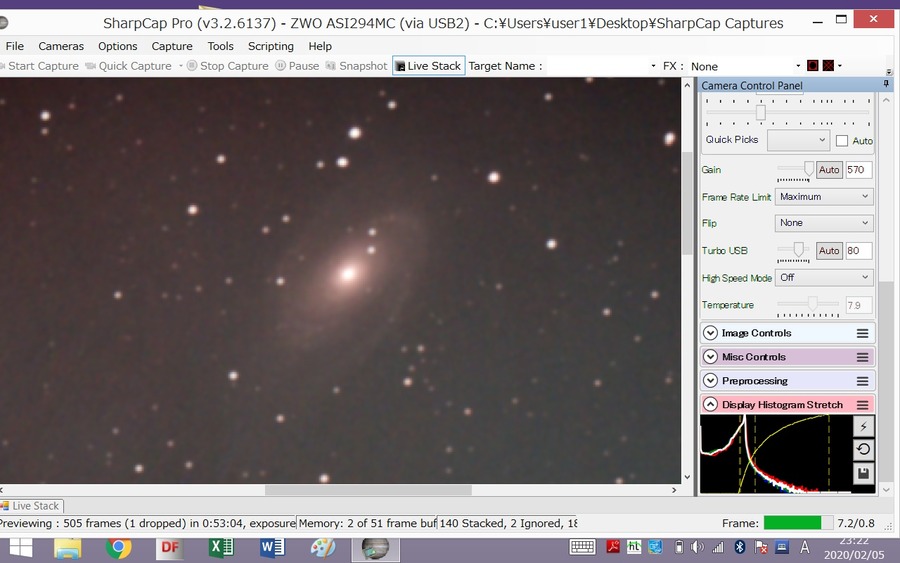
Task: Click the Turbo USB slider
Action: point(794,251)
